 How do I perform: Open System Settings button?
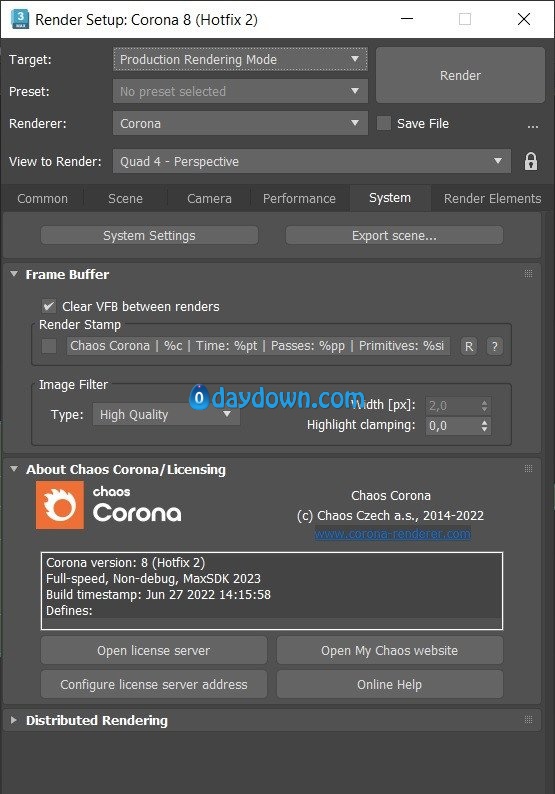click(149, 235)
